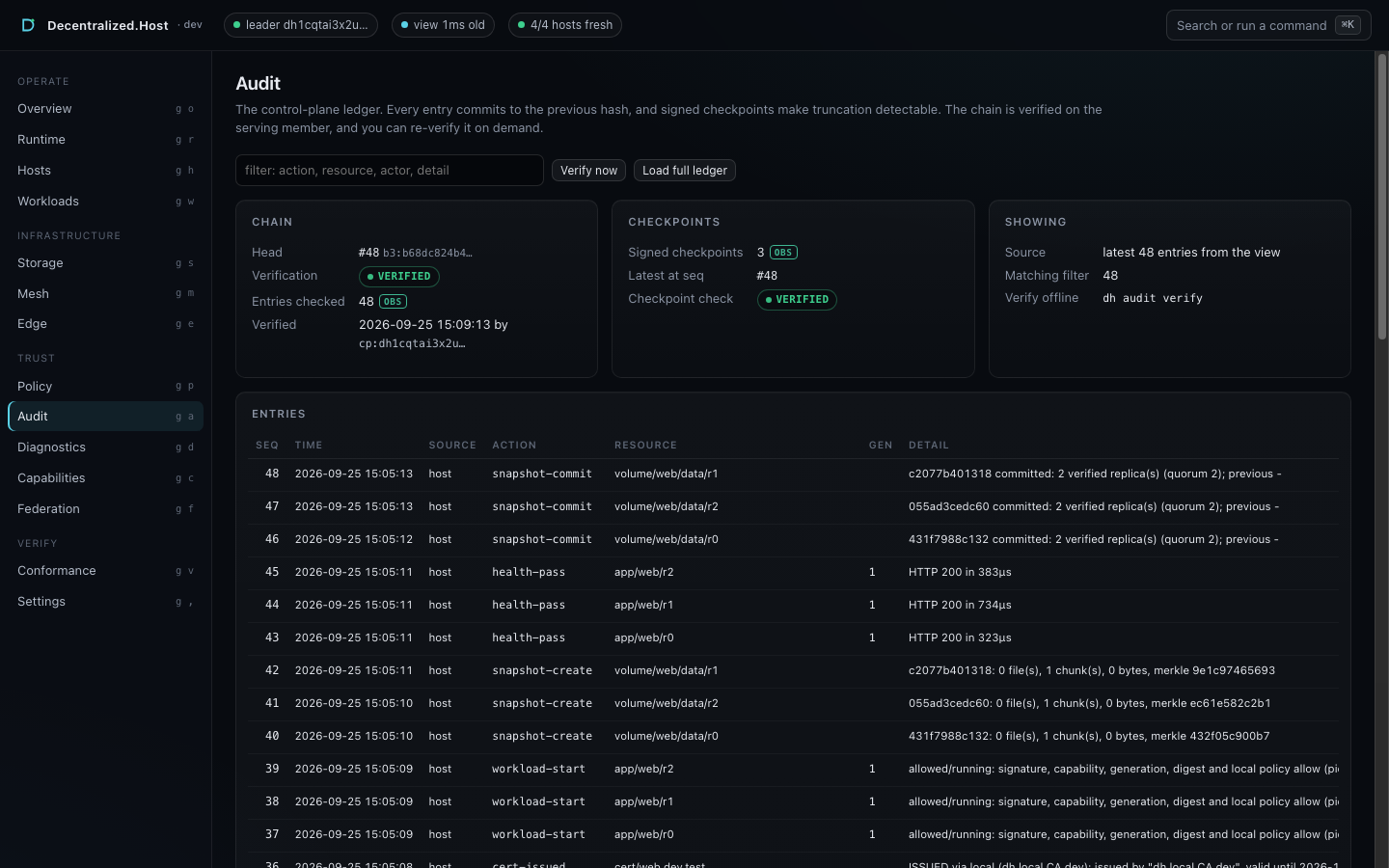Click sequence number 40

[272, 736]
